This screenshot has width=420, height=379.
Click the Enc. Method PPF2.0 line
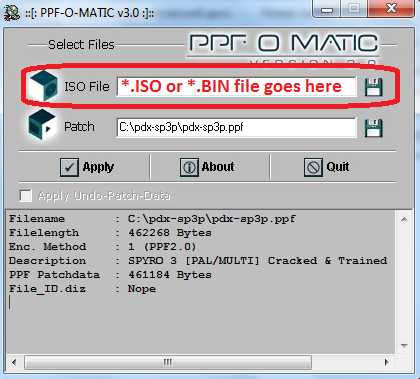(x=102, y=247)
